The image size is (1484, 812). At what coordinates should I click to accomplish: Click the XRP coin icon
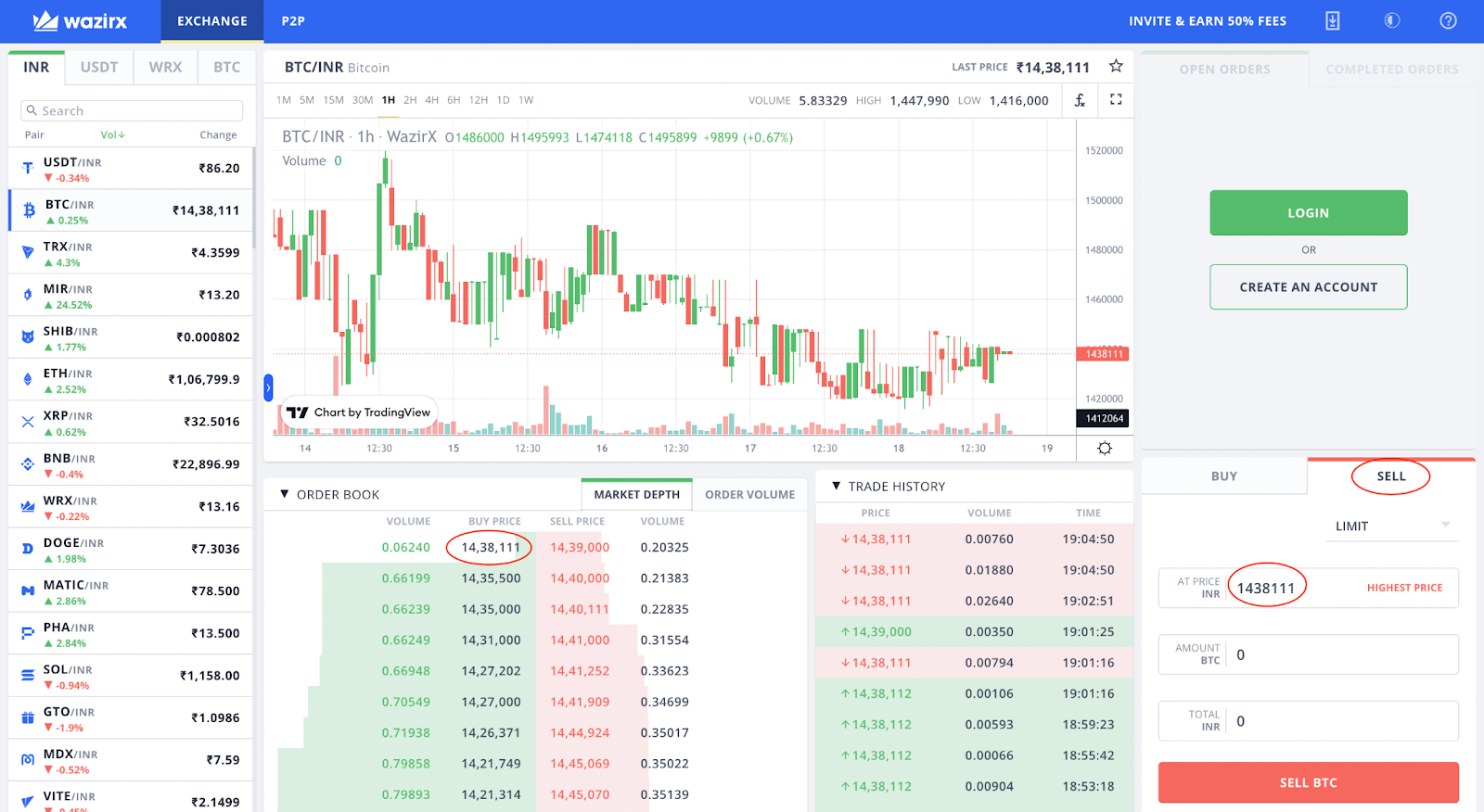click(28, 423)
